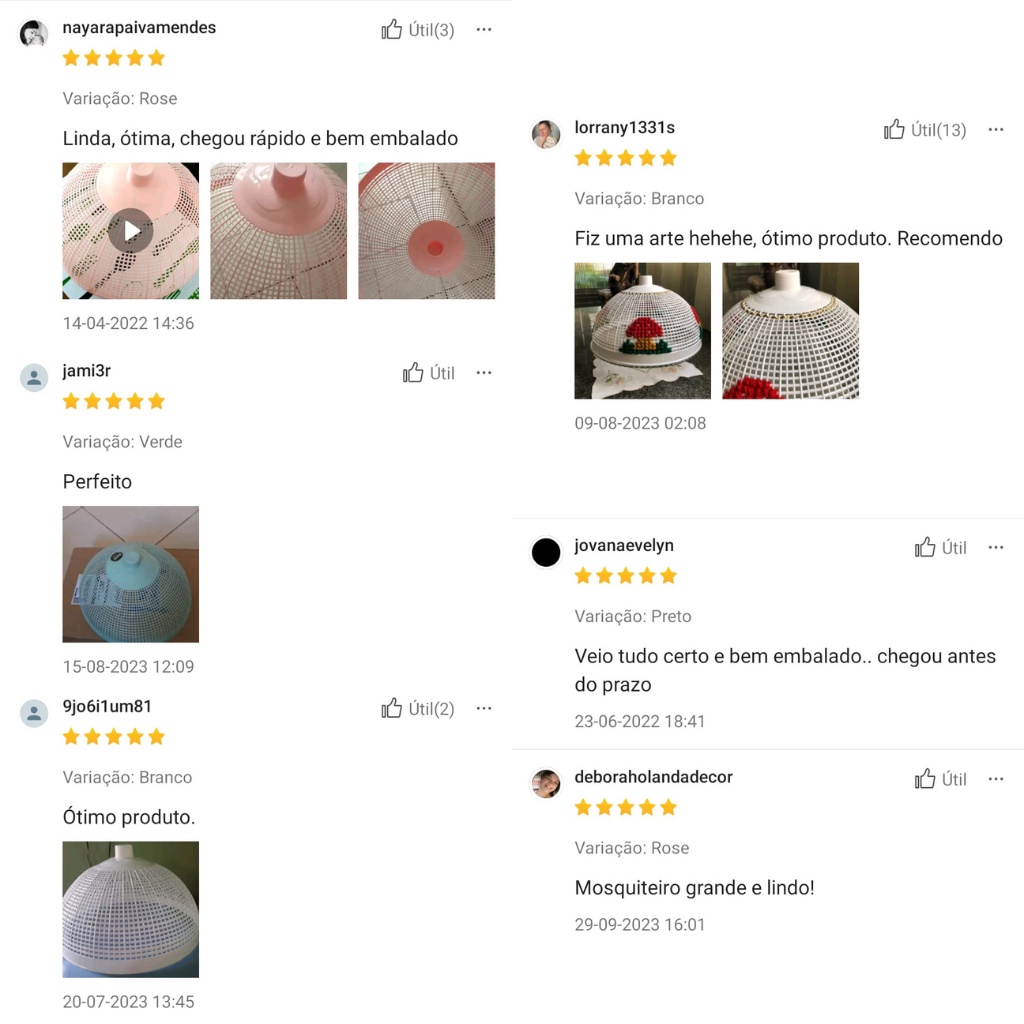Open username link jovanaevelyn
The width and height of the screenshot is (1024, 1024).
[624, 545]
